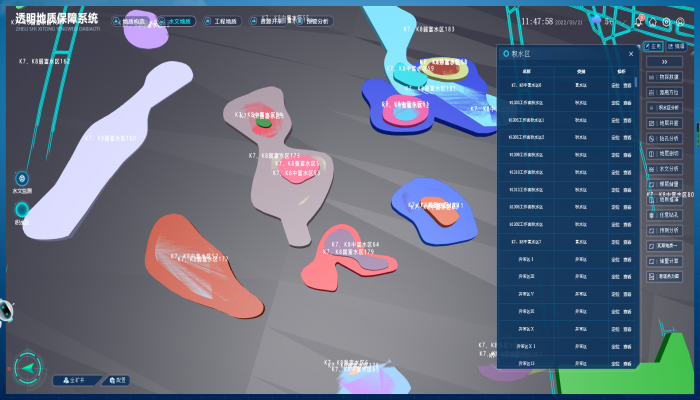Viewport: 700px width, 400px height.
Task: Open 水文分析 tool in right toolbar
Action: click(x=666, y=169)
